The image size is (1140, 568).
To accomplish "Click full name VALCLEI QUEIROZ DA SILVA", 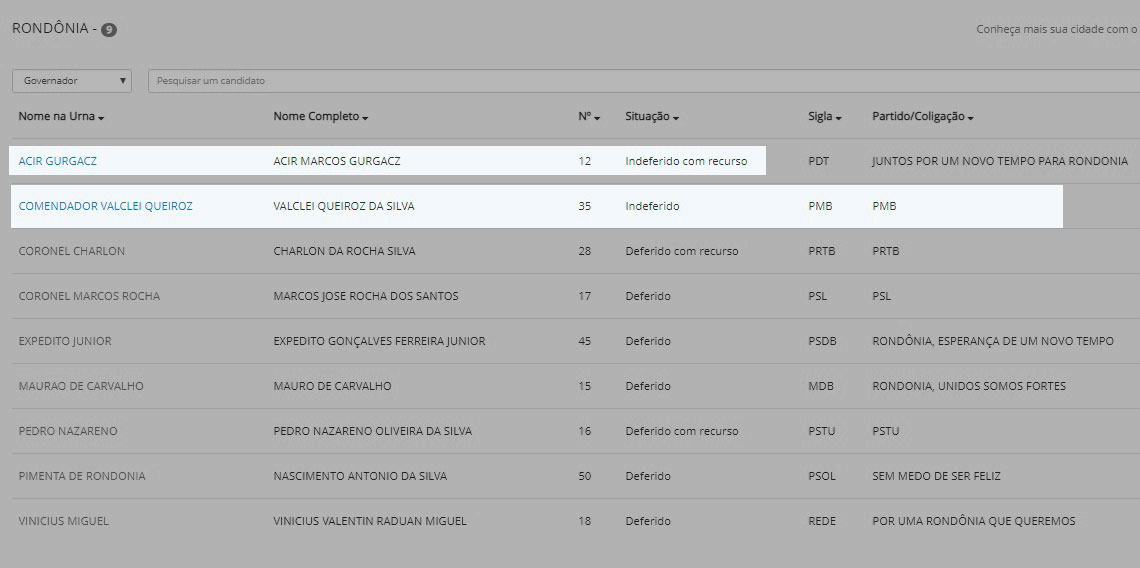I will 344,206.
